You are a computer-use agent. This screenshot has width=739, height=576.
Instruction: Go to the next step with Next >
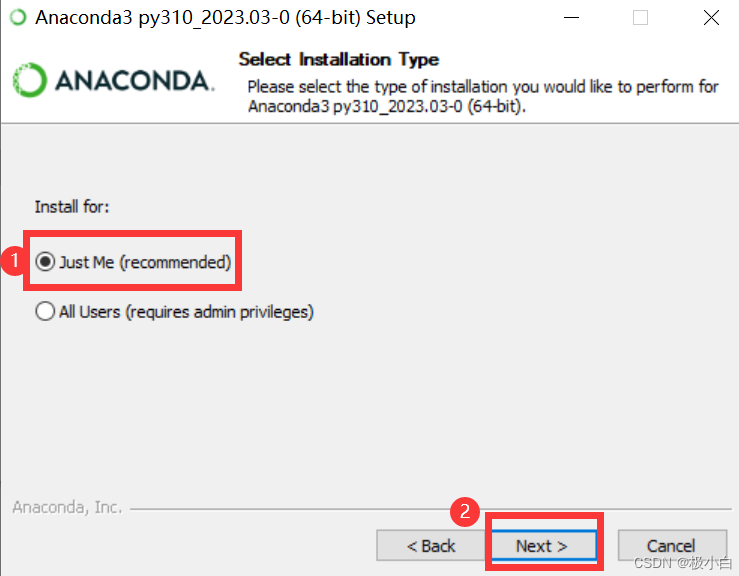pyautogui.click(x=544, y=545)
